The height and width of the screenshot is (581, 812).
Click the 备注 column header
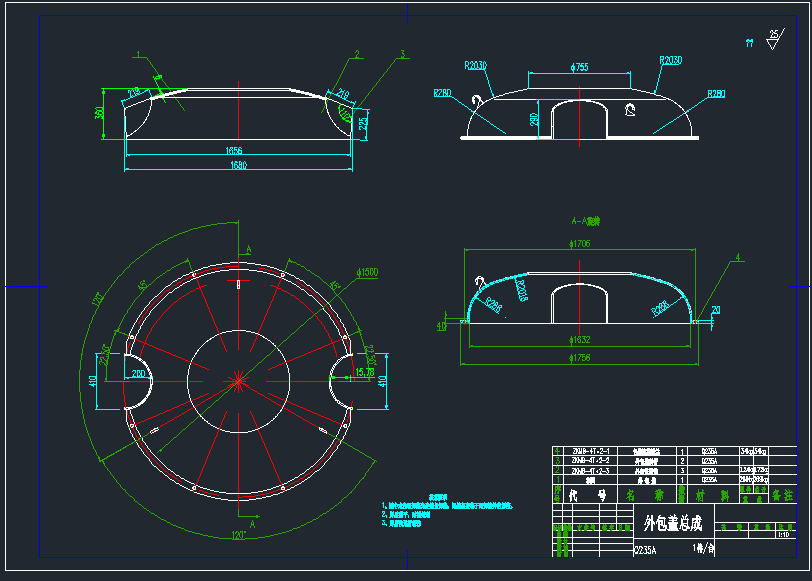point(782,495)
